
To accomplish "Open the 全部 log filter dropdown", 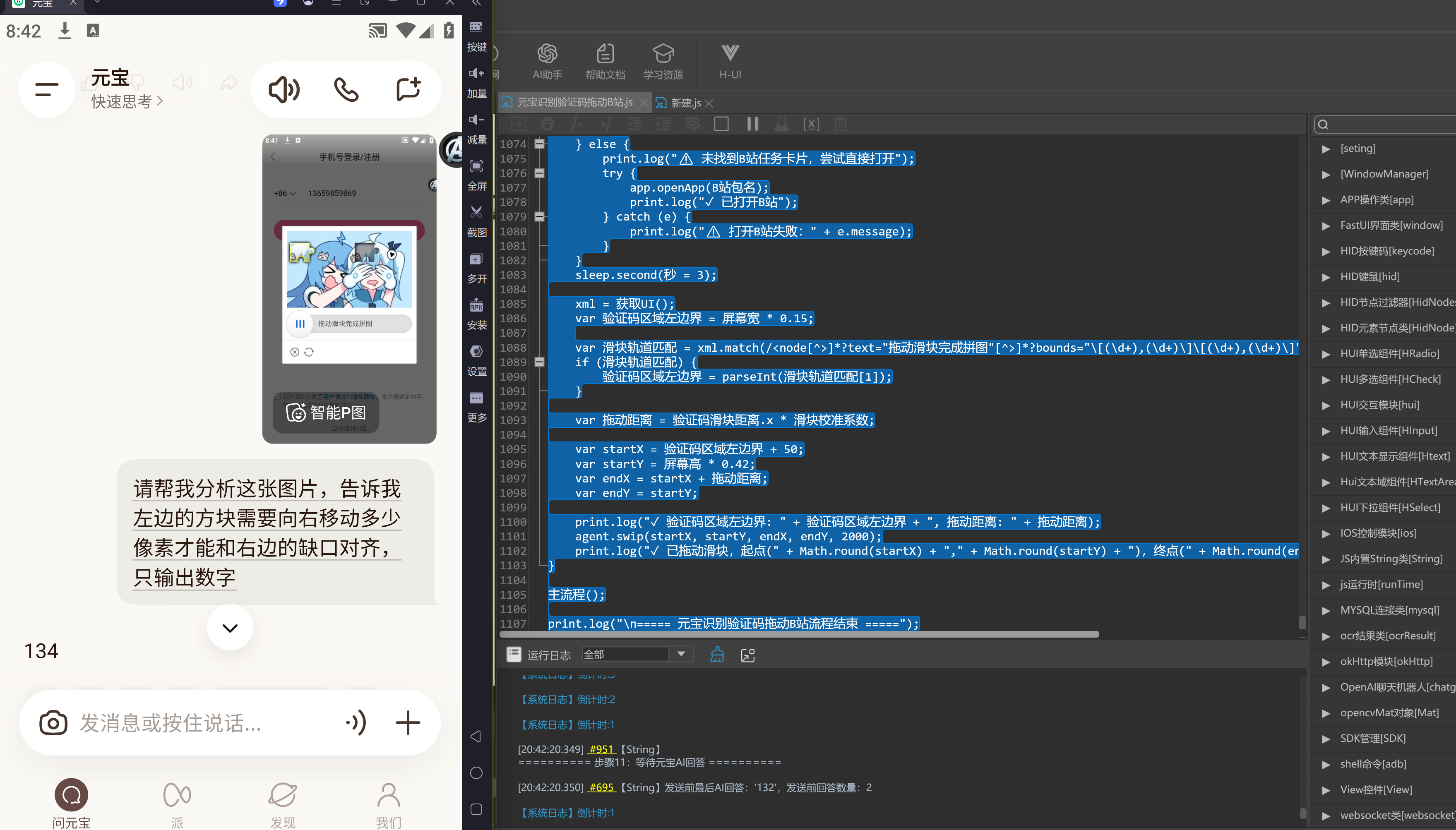I will (637, 654).
